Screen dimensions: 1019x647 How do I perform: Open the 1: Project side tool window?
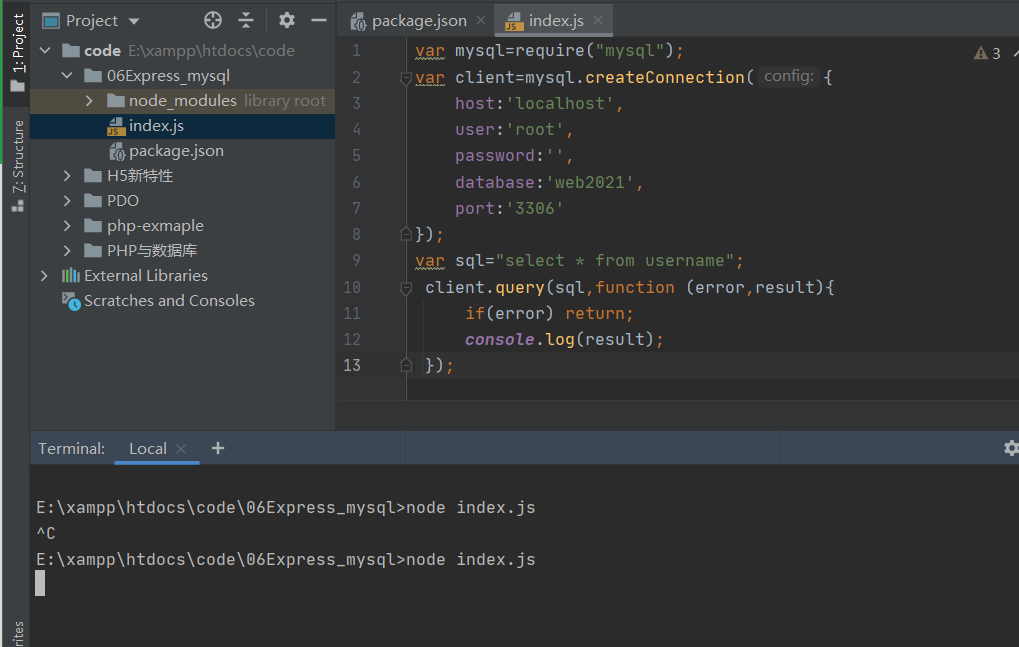tap(18, 52)
